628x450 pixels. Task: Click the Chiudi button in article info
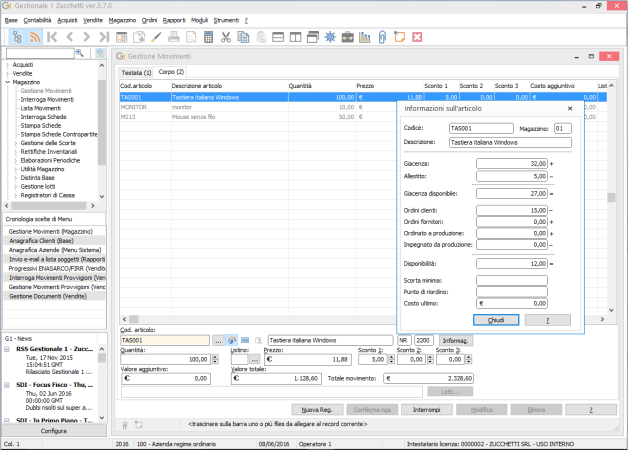[496, 320]
